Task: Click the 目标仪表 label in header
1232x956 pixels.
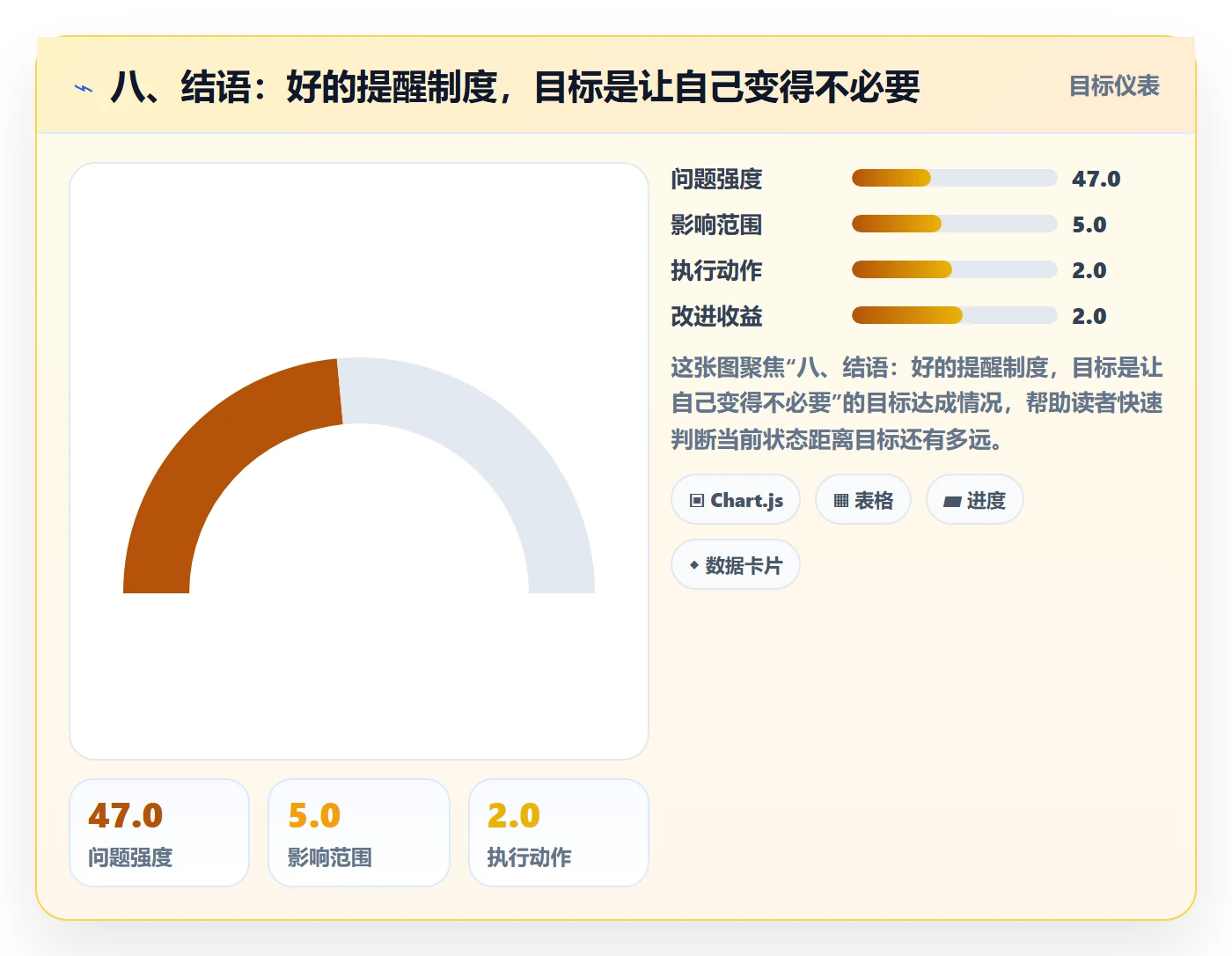Action: coord(1114,86)
